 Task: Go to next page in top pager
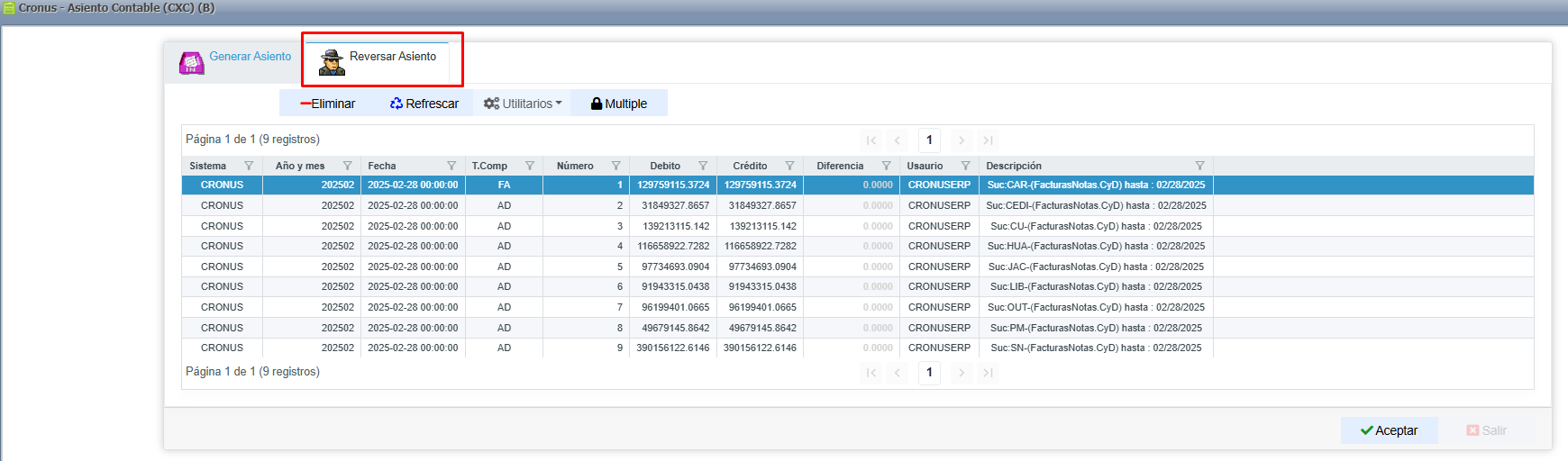coord(962,140)
